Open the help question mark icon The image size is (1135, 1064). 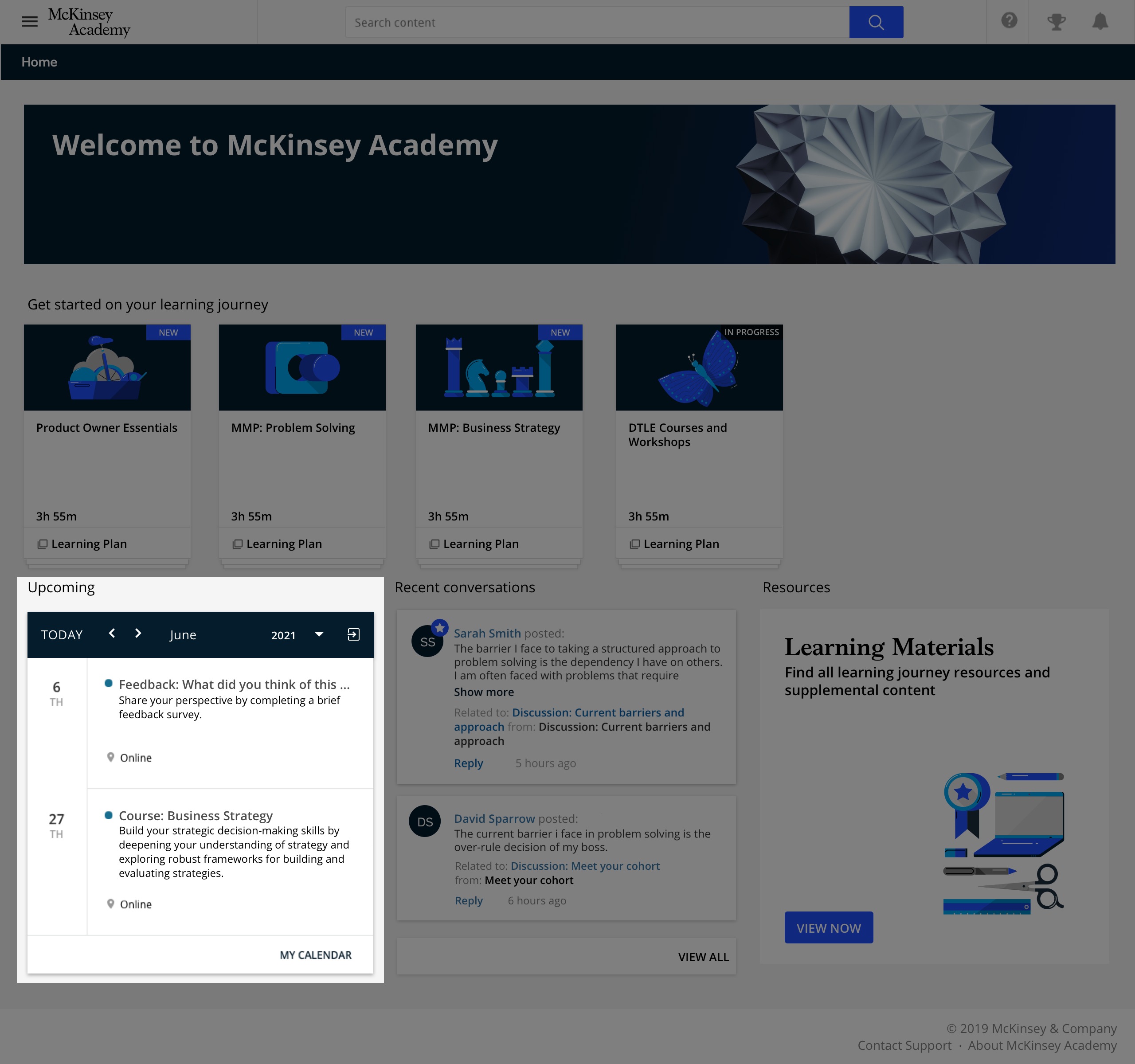tap(1009, 21)
